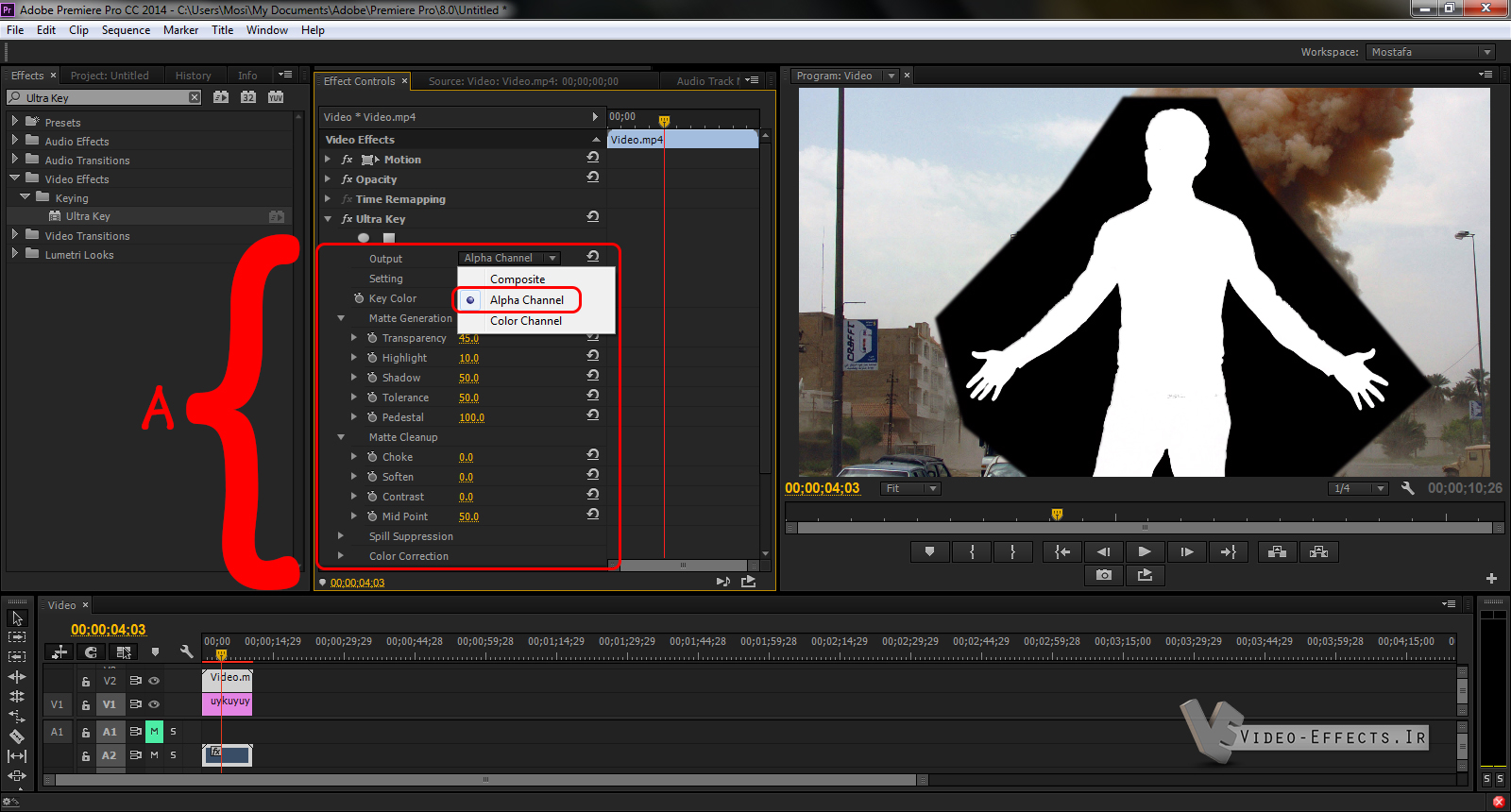Image resolution: width=1511 pixels, height=812 pixels.
Task: Reset the Ultra Key effect
Action: pyautogui.click(x=593, y=217)
